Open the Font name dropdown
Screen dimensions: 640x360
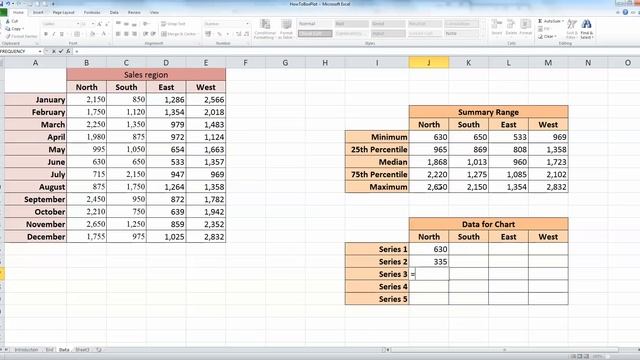(x=78, y=24)
